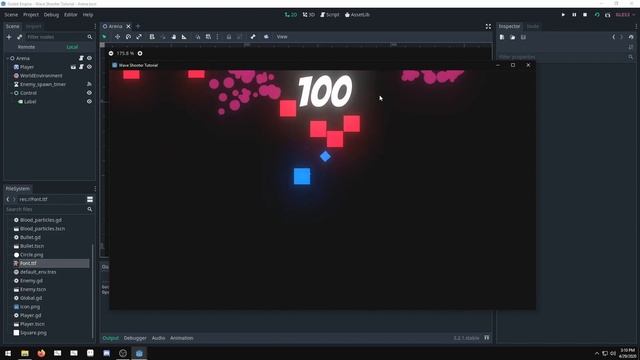Collapse the Arena node tree
Viewport: 640px width, 360px height.
tap(7, 58)
